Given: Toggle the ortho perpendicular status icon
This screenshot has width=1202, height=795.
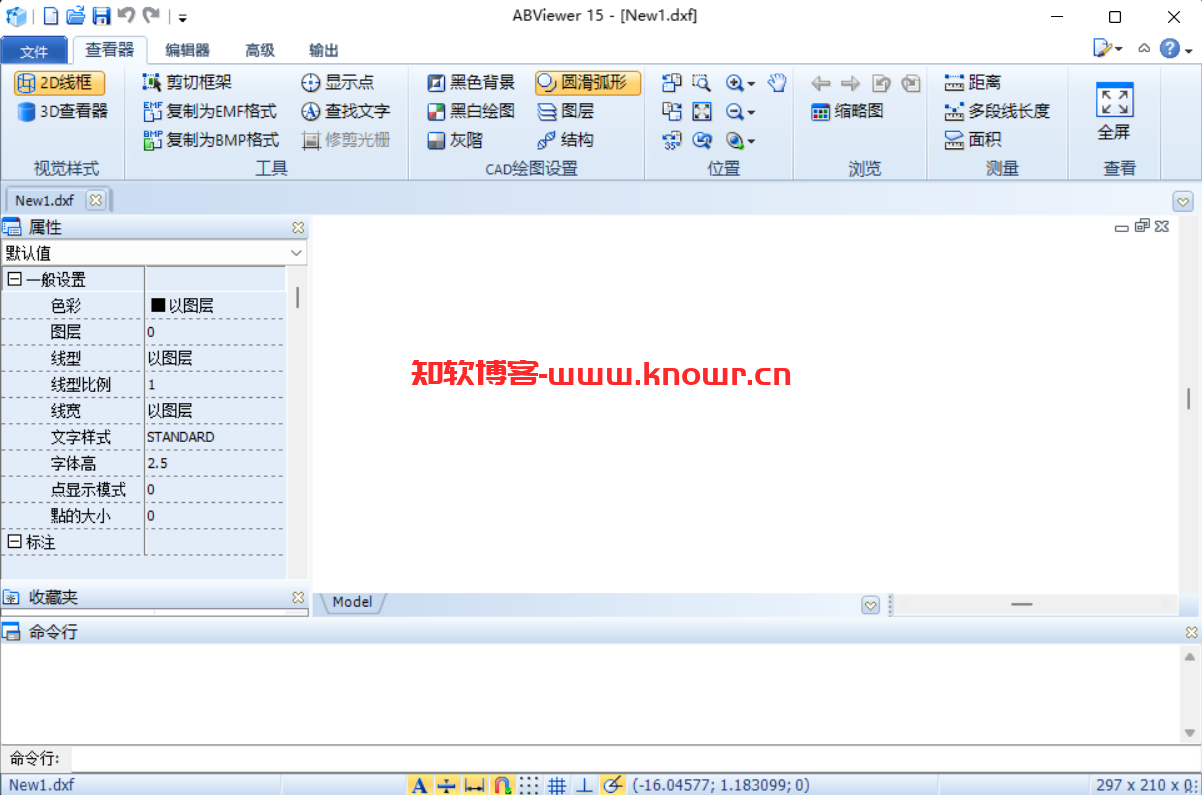Looking at the screenshot, I should 584,785.
